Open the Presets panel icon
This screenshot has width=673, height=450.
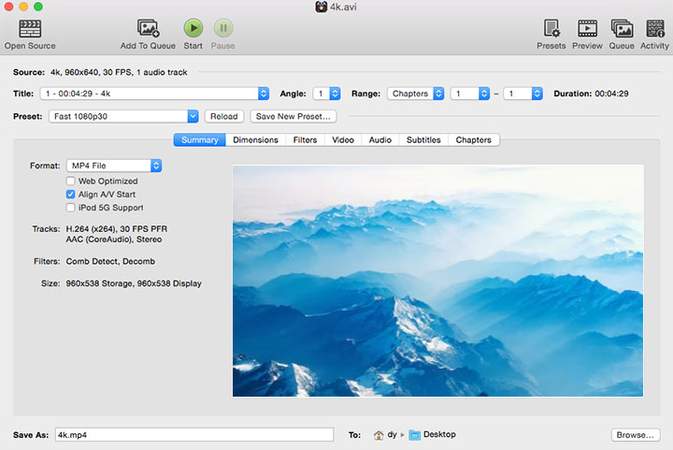(551, 28)
